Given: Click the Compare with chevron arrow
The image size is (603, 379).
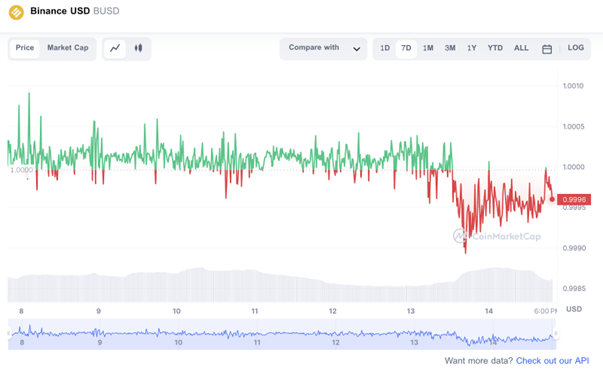Looking at the screenshot, I should 356,49.
